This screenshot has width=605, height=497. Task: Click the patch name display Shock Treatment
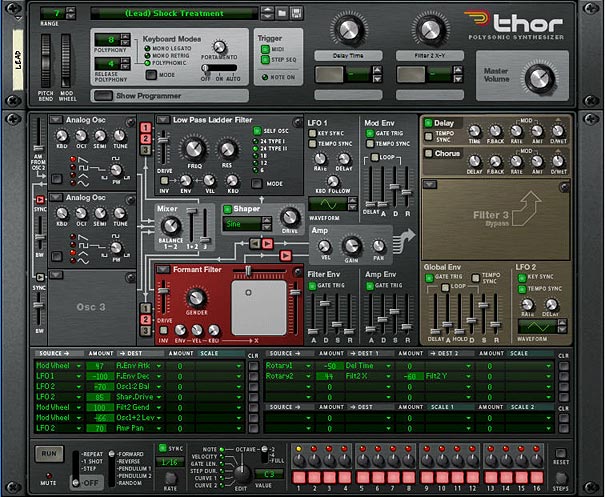point(174,14)
